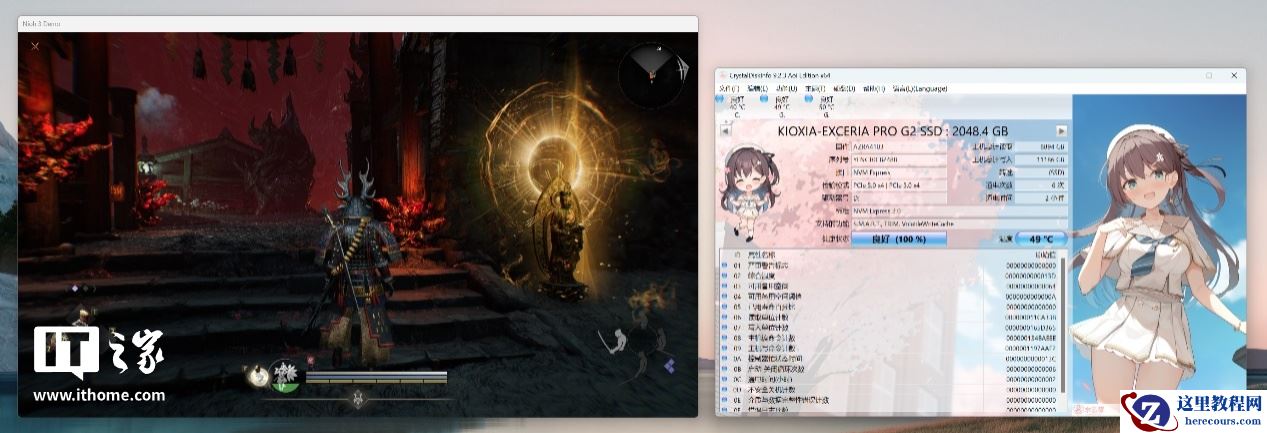Open the 磁盘(D) menu in CrystalDiskInfo
1267x433 pixels.
pyautogui.click(x=844, y=88)
